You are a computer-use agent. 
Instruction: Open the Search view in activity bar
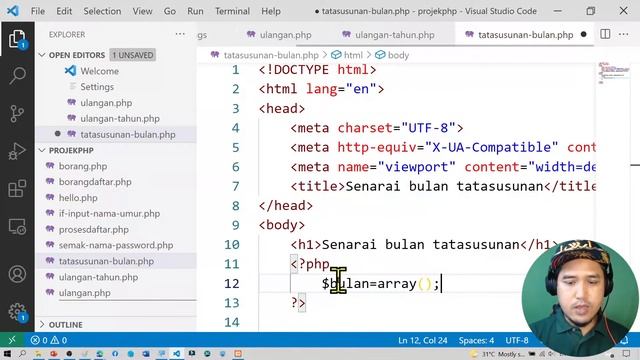[17, 76]
